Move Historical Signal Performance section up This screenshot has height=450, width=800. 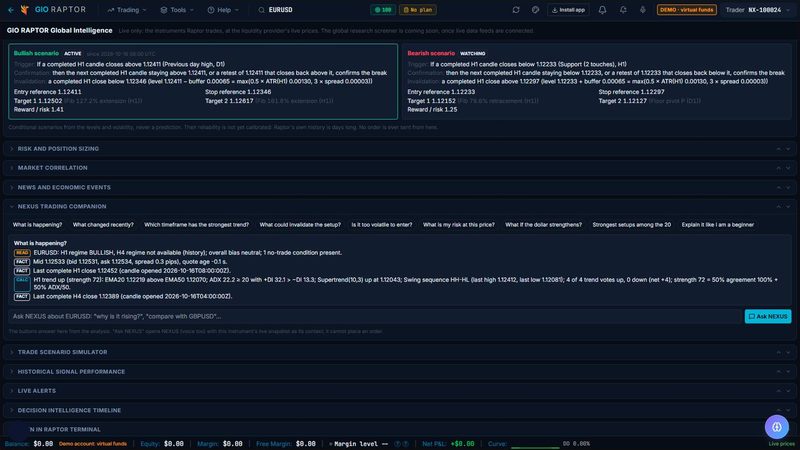779,371
